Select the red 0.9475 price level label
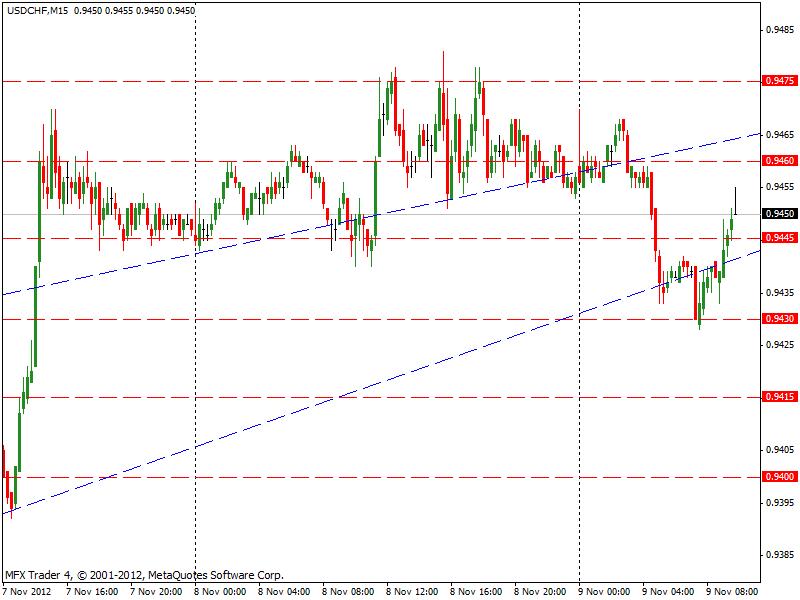Image resolution: width=800 pixels, height=600 pixels. [779, 81]
